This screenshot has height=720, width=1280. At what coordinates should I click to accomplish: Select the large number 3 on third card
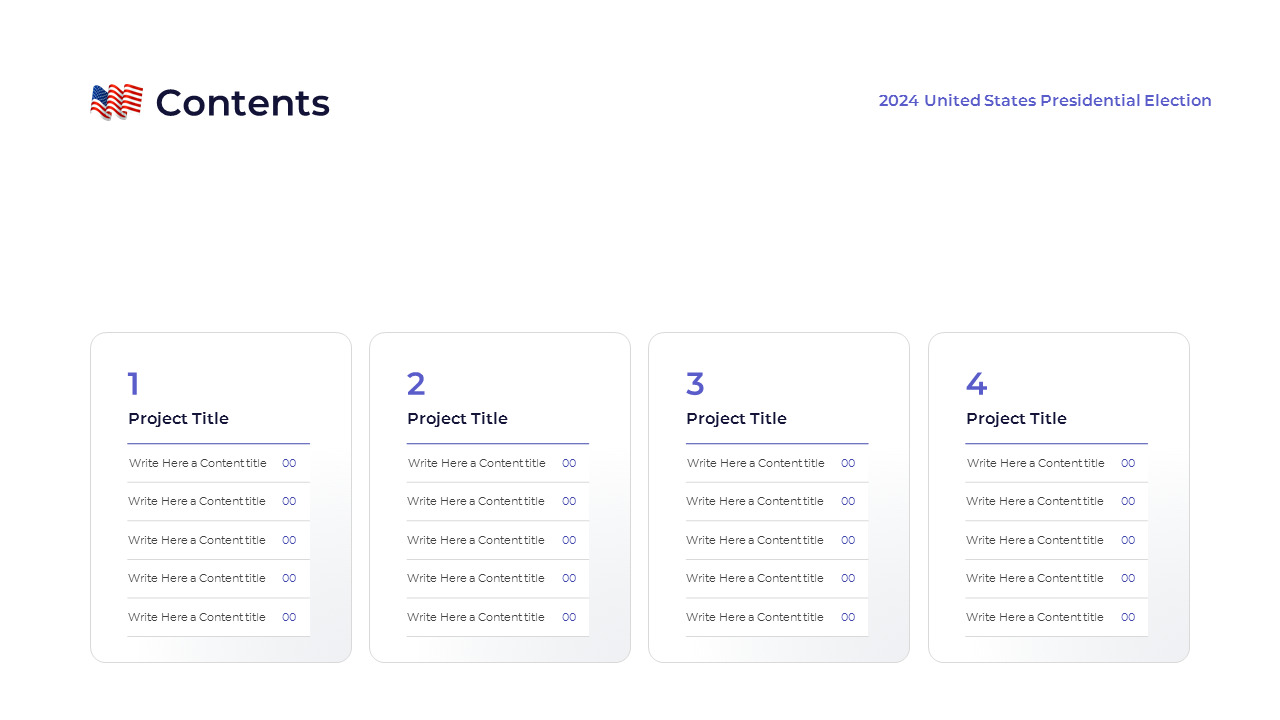[x=695, y=384]
